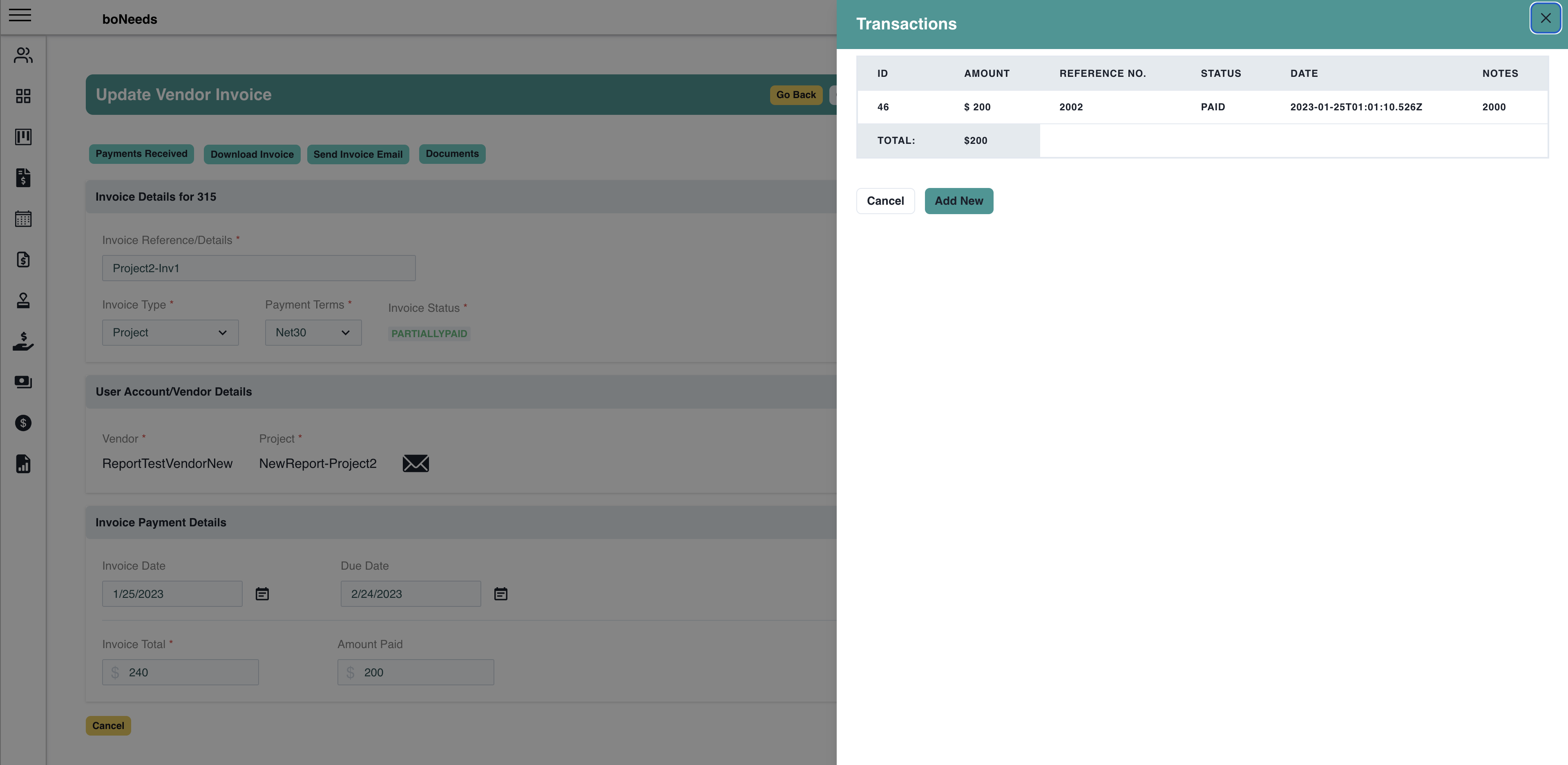This screenshot has width=1568, height=765.
Task: Select the Users icon in the sidebar
Action: (x=22, y=55)
